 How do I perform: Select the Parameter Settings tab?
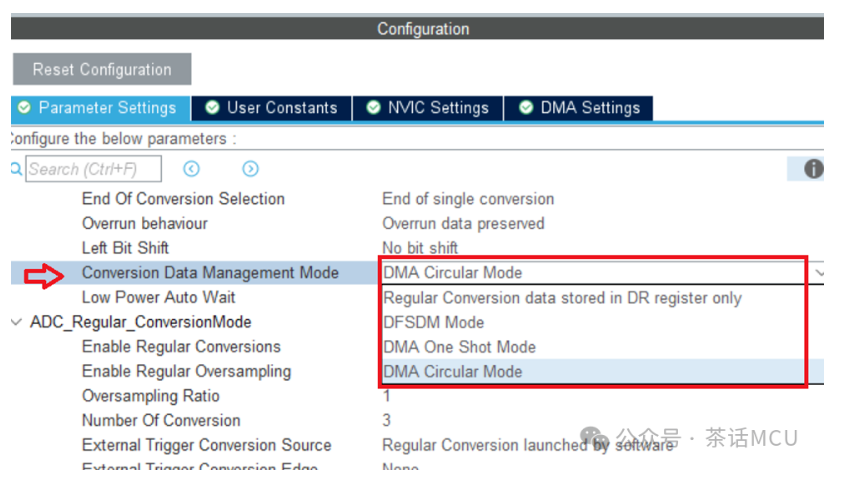(x=97, y=108)
